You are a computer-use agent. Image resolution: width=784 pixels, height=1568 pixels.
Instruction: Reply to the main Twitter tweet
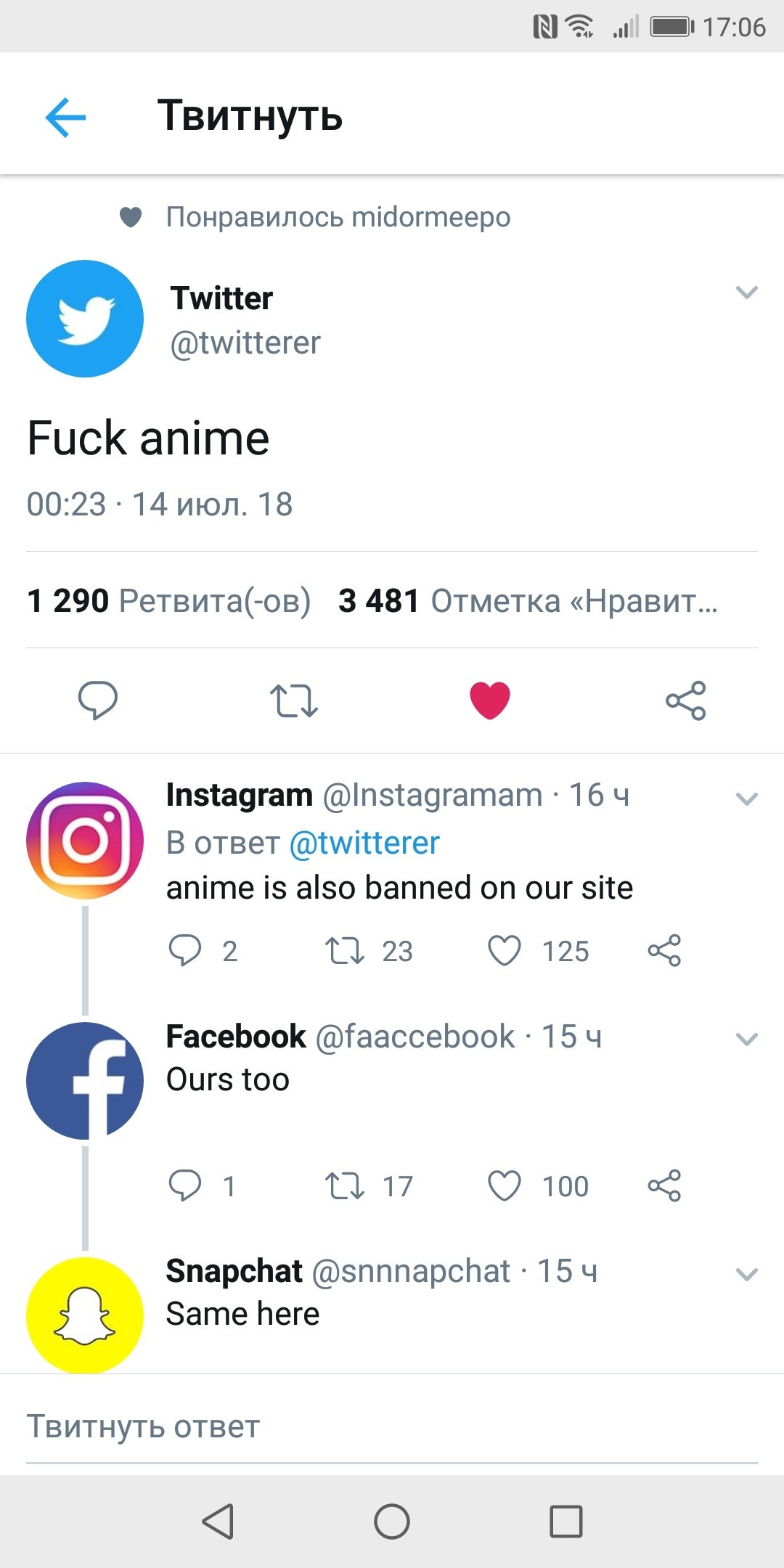[98, 701]
